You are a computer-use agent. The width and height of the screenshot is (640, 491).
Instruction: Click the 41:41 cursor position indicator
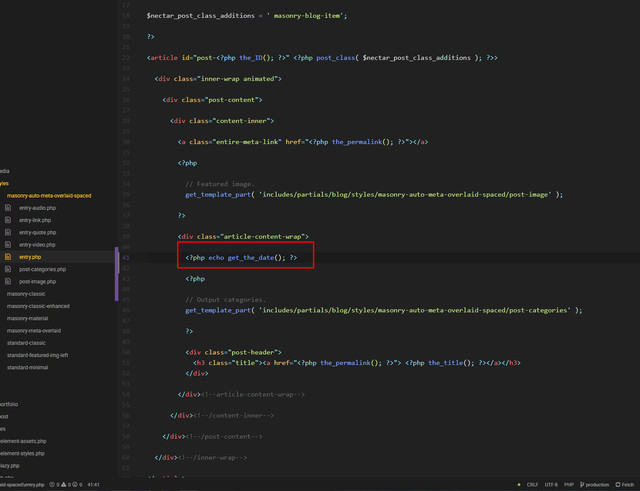click(x=93, y=484)
